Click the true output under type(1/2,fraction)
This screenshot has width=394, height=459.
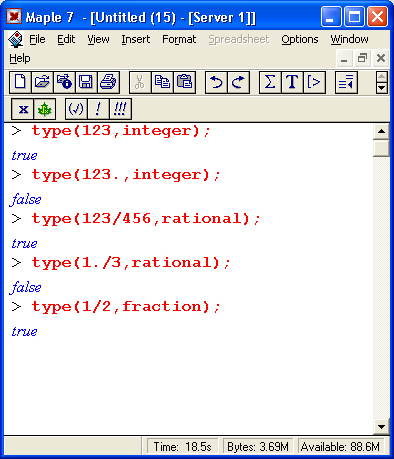pyautogui.click(x=24, y=332)
